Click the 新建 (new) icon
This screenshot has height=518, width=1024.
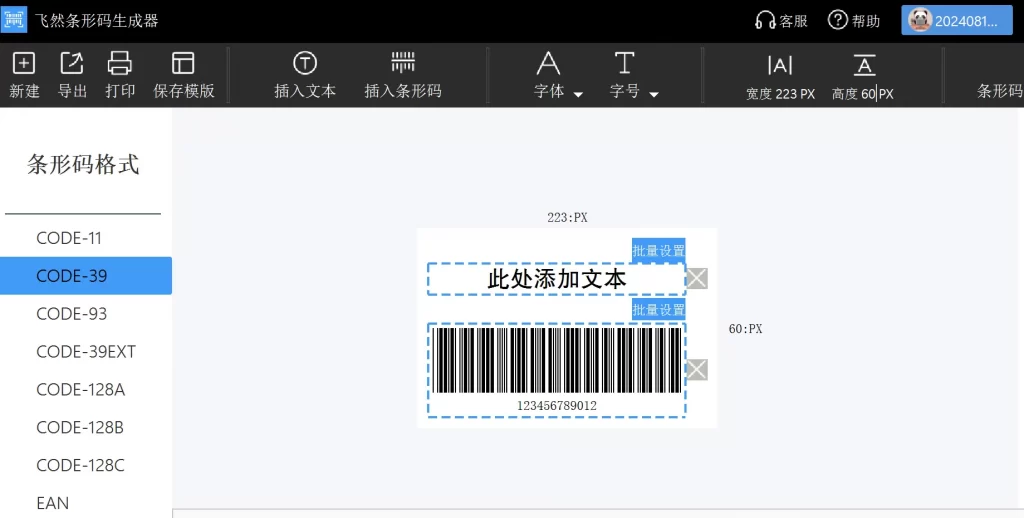24,64
